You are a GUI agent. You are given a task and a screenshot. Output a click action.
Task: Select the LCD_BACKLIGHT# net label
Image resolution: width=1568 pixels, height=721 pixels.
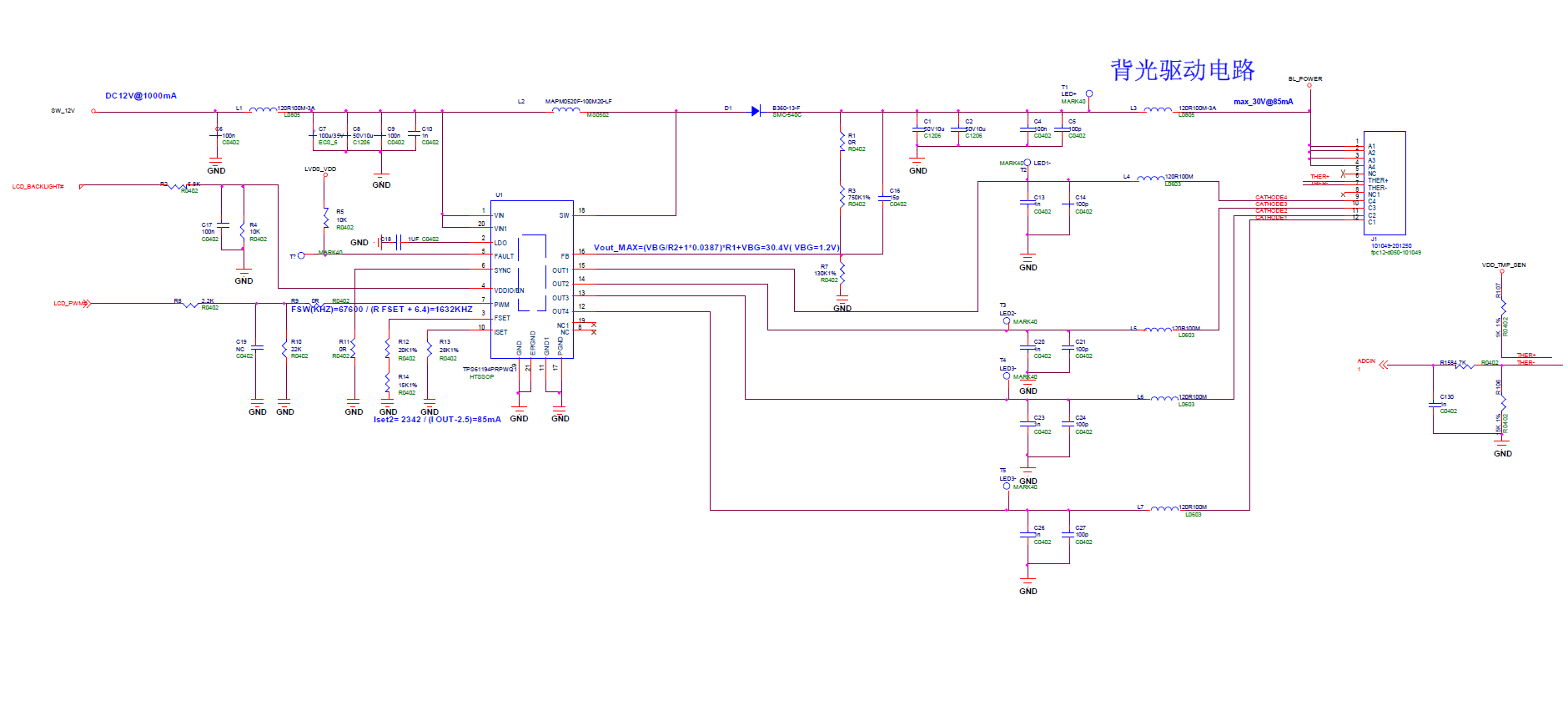(38, 187)
